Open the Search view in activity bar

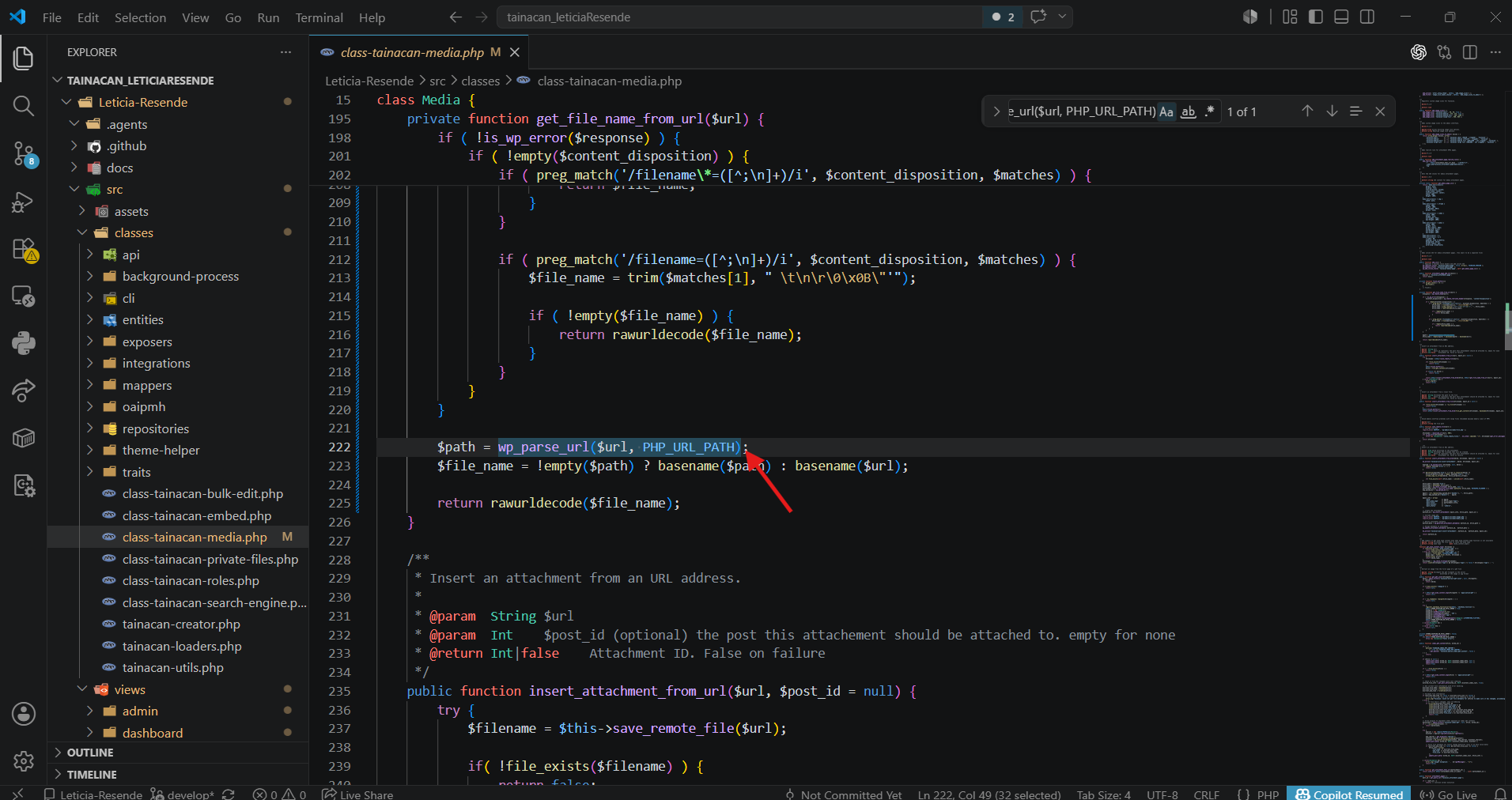(x=24, y=106)
